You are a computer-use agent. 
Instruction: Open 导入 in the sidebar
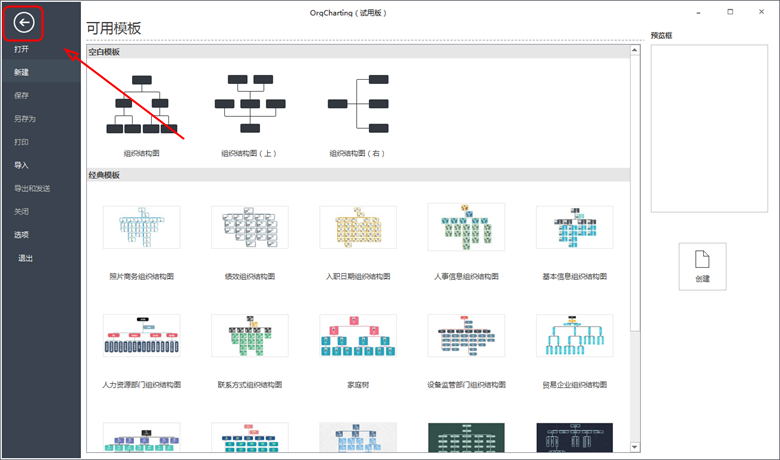pyautogui.click(x=21, y=165)
